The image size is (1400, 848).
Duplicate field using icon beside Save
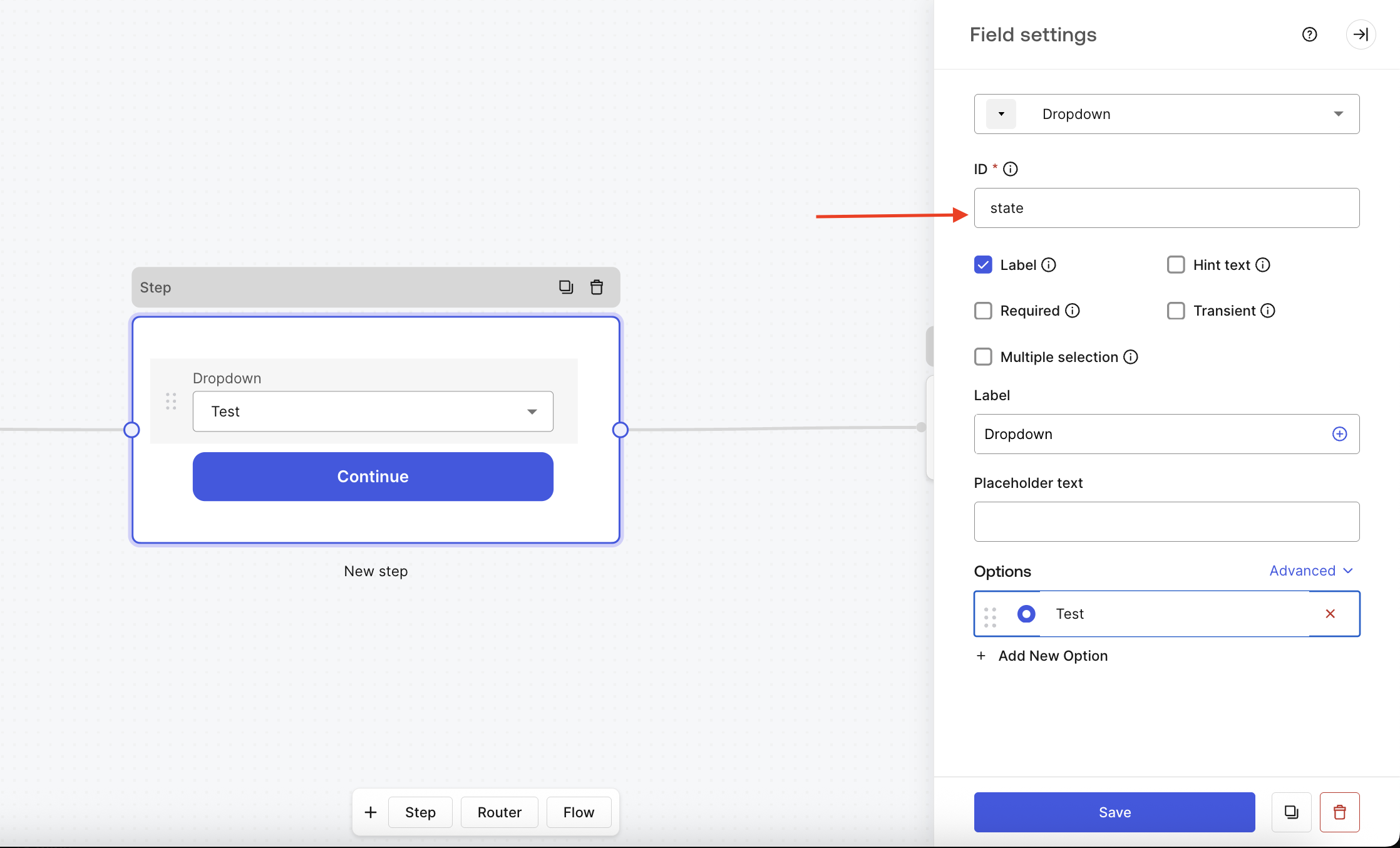pyautogui.click(x=1291, y=812)
